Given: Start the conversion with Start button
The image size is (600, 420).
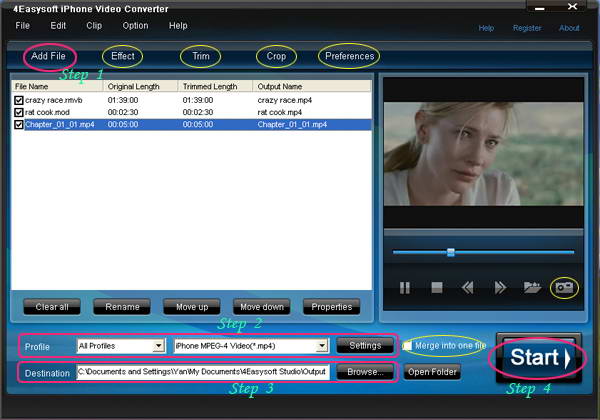Looking at the screenshot, I should [539, 358].
